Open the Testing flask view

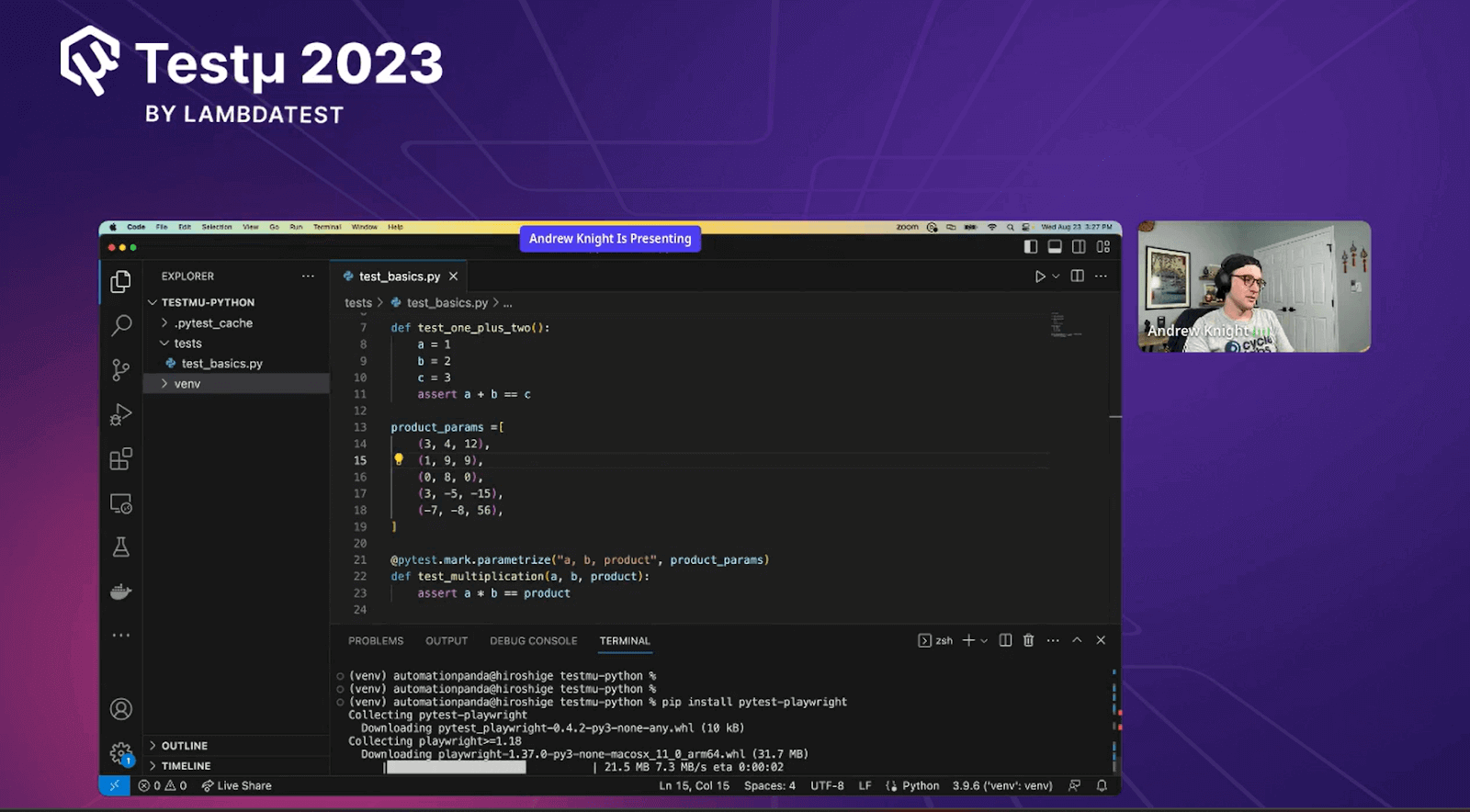pos(120,547)
